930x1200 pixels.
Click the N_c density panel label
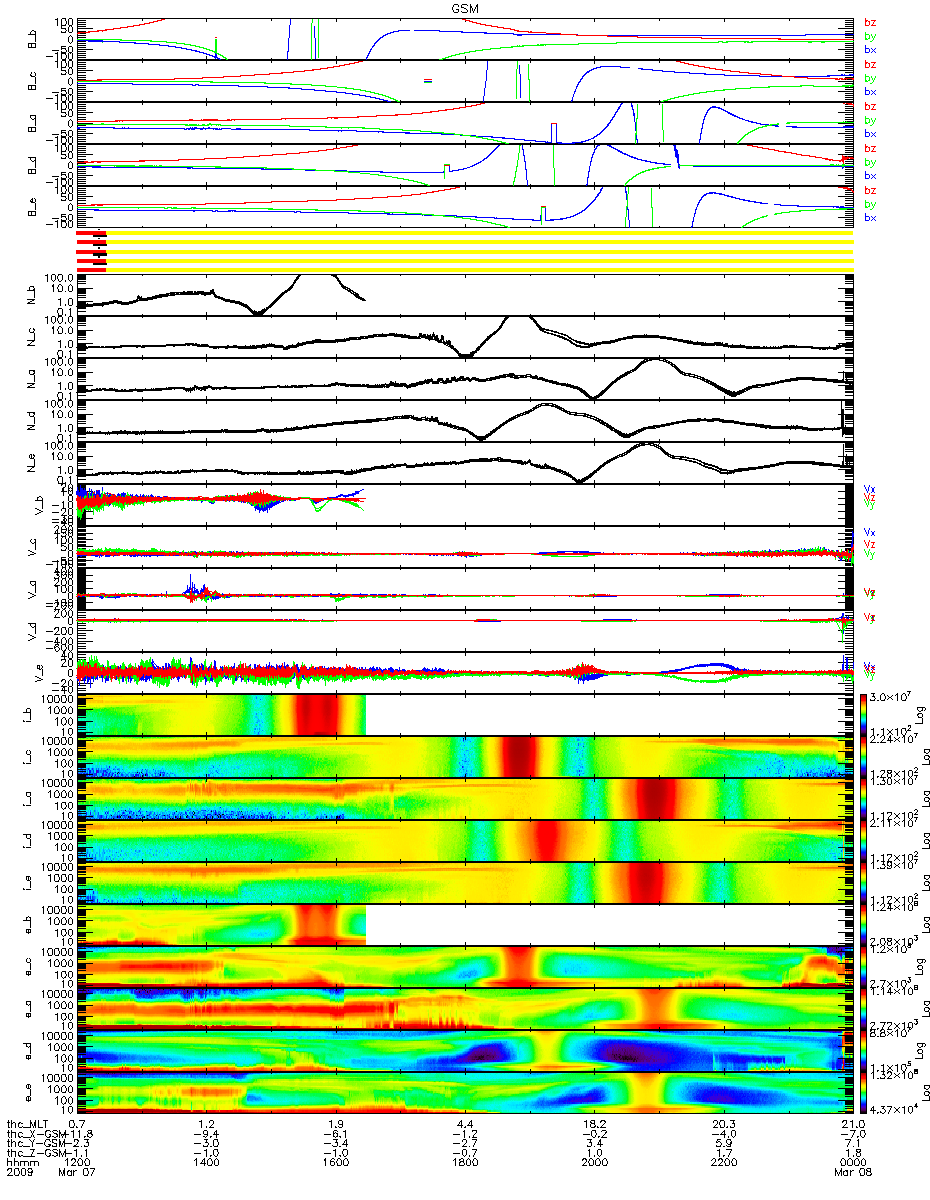click(x=33, y=337)
